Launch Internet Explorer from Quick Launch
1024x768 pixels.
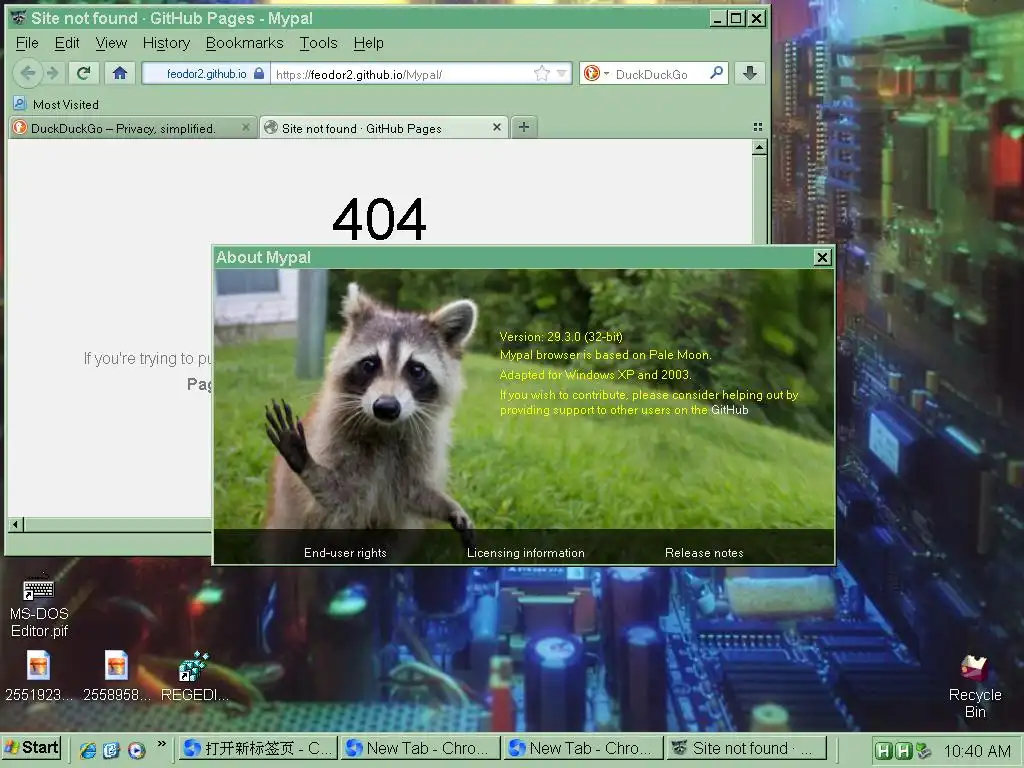pyautogui.click(x=87, y=750)
